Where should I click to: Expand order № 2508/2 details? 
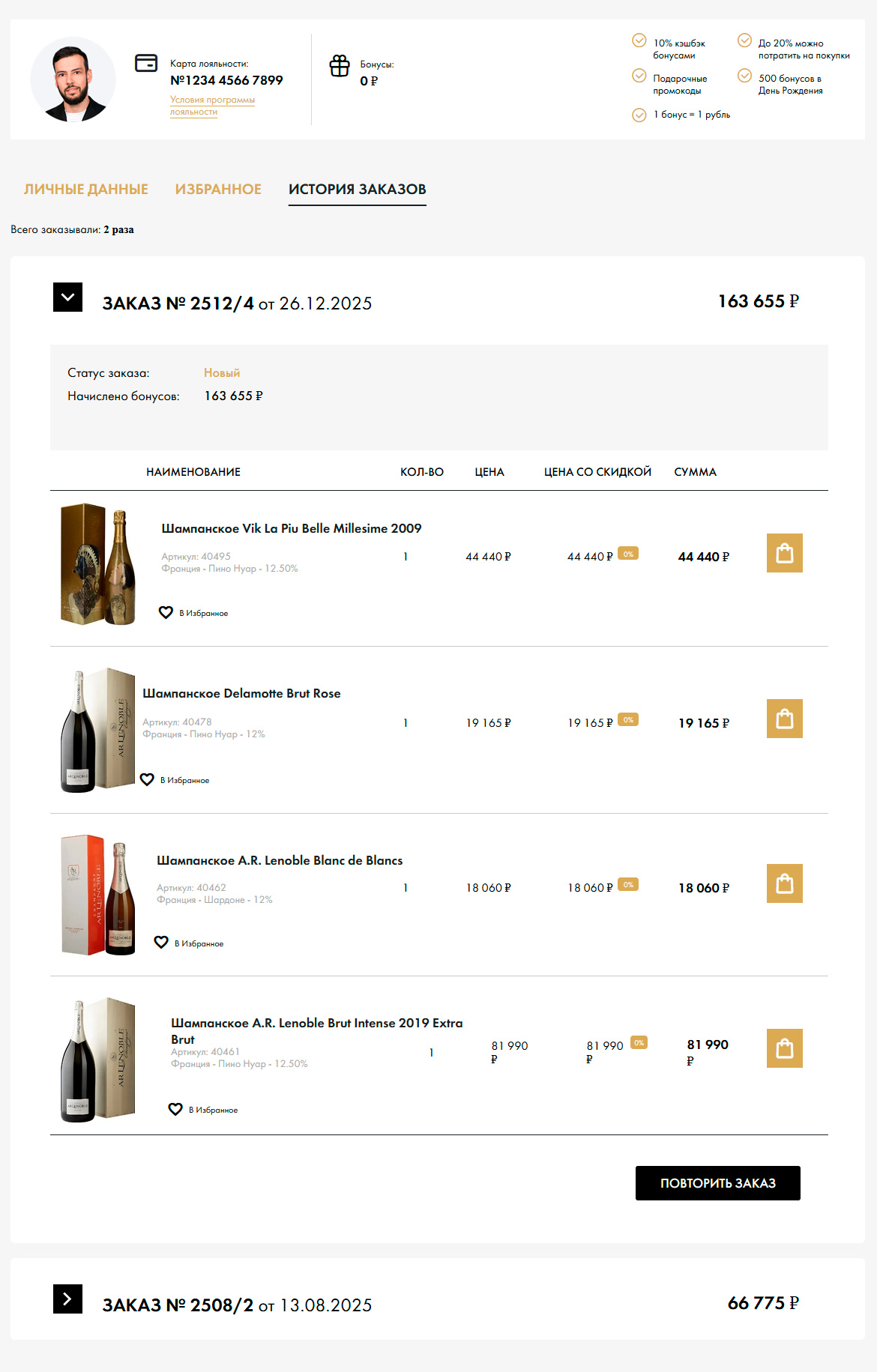pyautogui.click(x=67, y=1299)
